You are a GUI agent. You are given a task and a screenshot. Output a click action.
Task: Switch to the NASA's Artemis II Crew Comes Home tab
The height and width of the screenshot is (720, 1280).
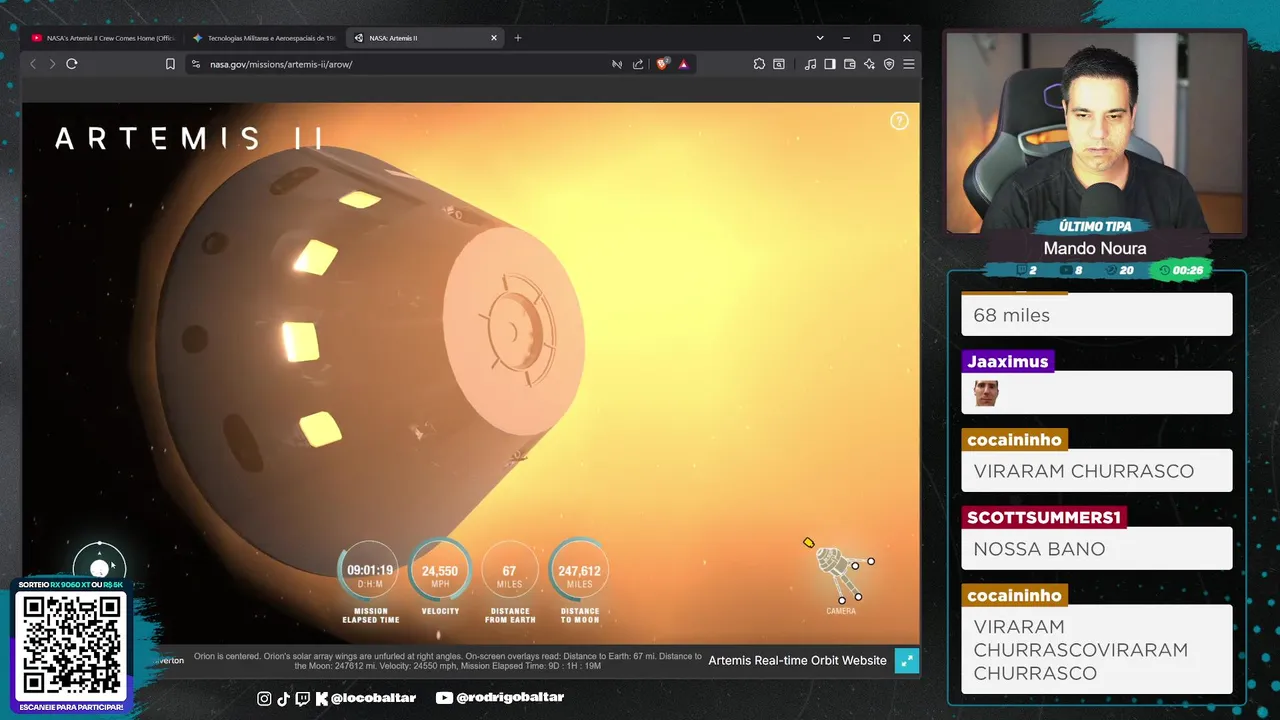103,38
